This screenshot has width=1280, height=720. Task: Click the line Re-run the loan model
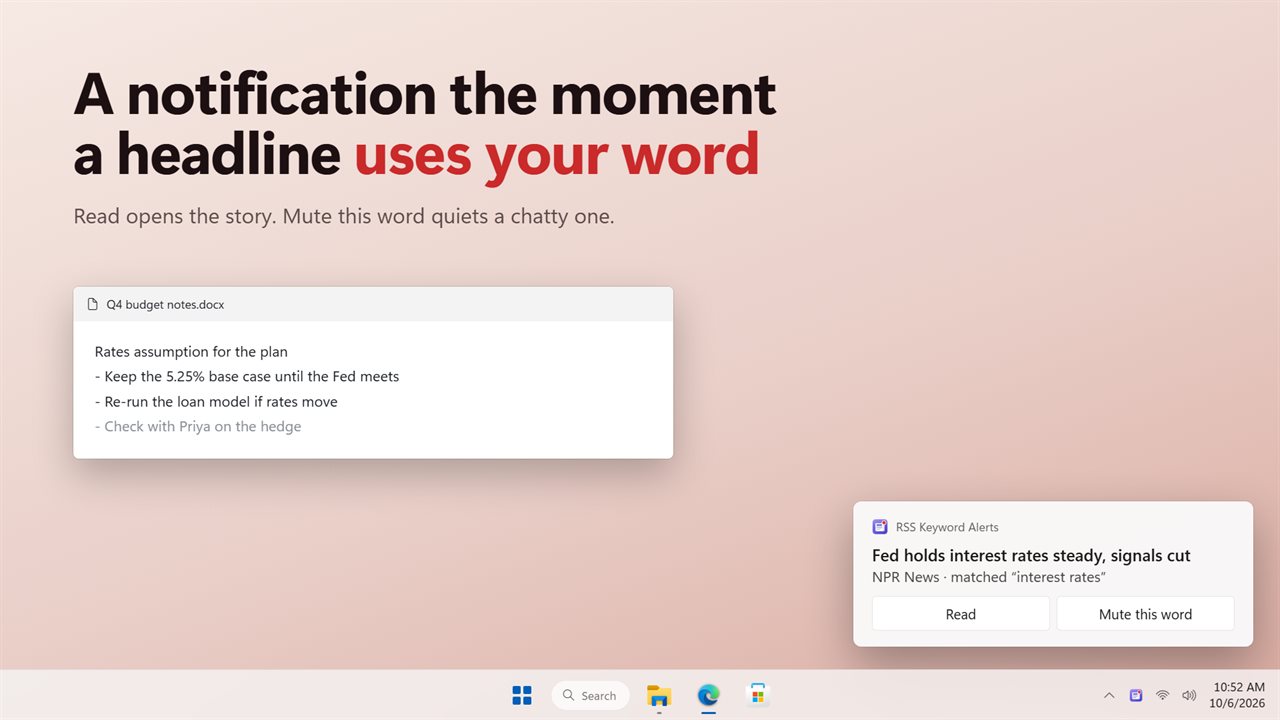[x=216, y=402]
